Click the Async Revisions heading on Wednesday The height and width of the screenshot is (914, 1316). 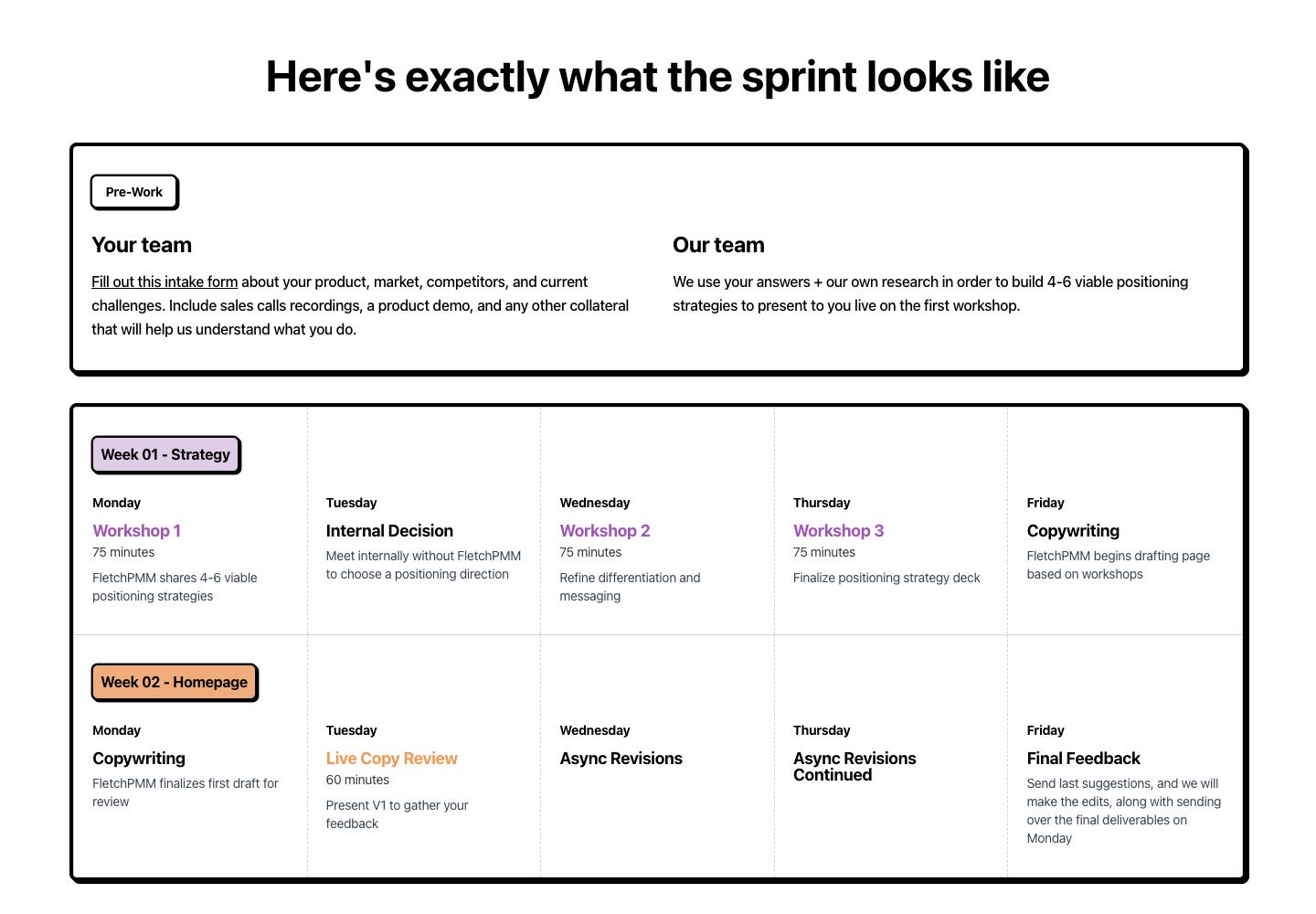click(621, 758)
